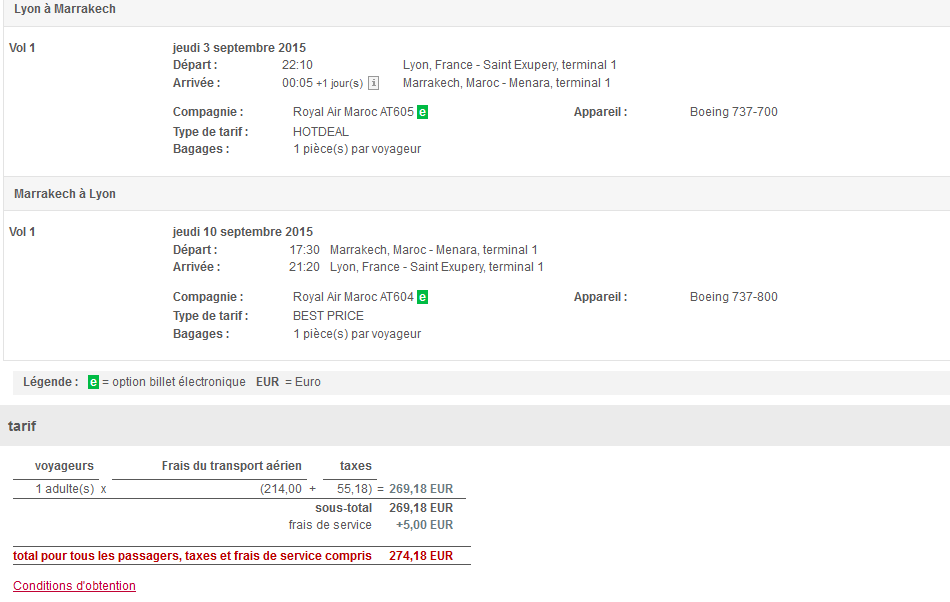The height and width of the screenshot is (602, 950).
Task: Click the Marrakech à Lyon section header
Action: coord(65,194)
